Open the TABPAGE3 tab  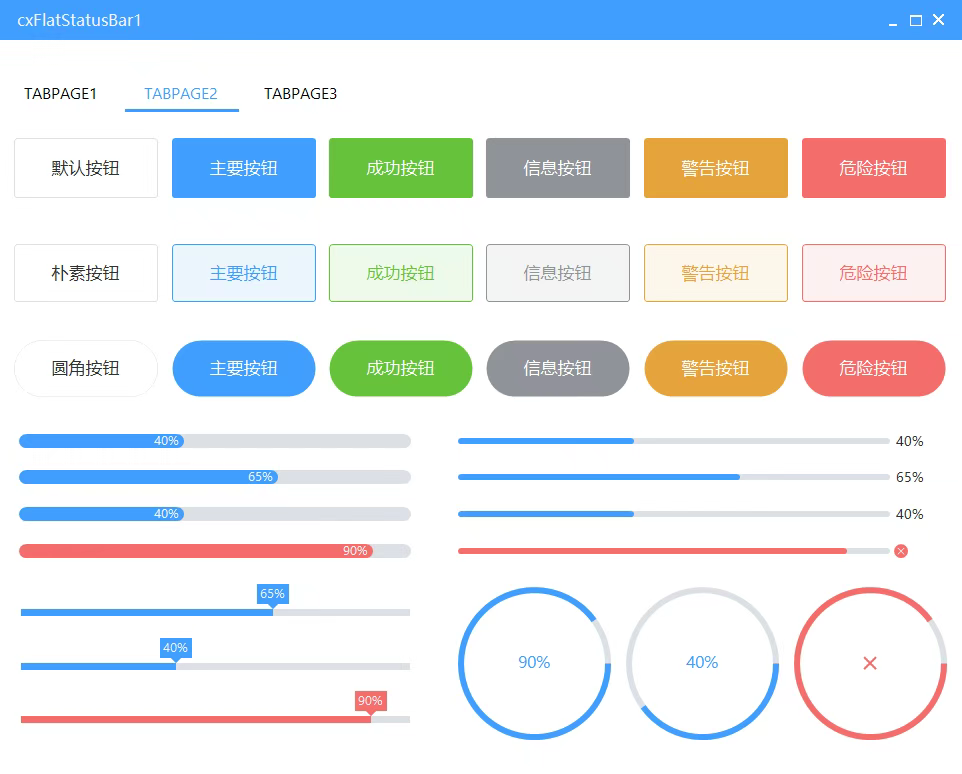click(x=300, y=94)
